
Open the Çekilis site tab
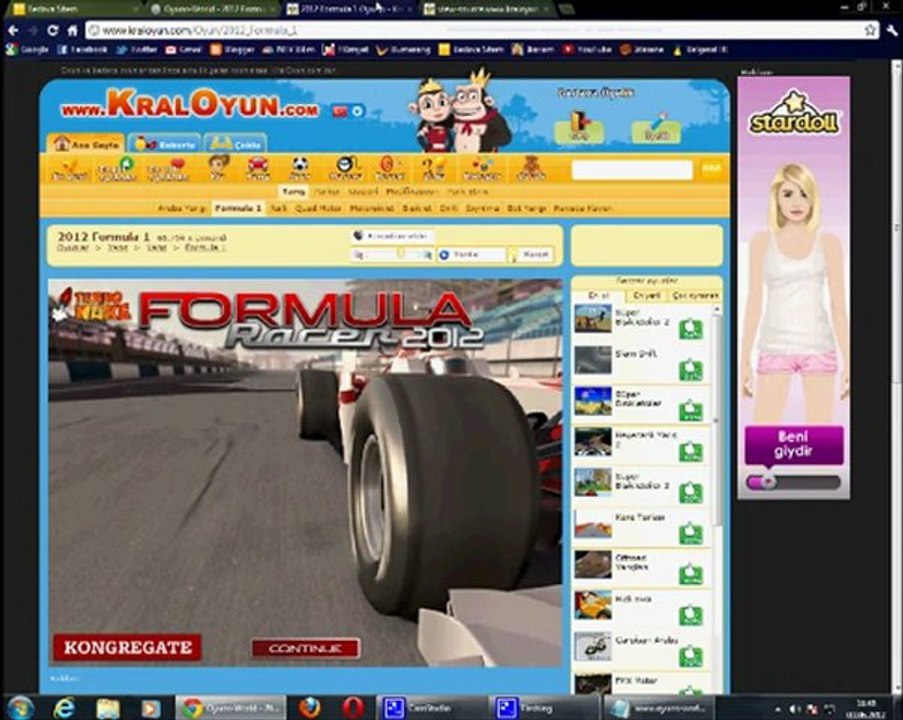[235, 144]
